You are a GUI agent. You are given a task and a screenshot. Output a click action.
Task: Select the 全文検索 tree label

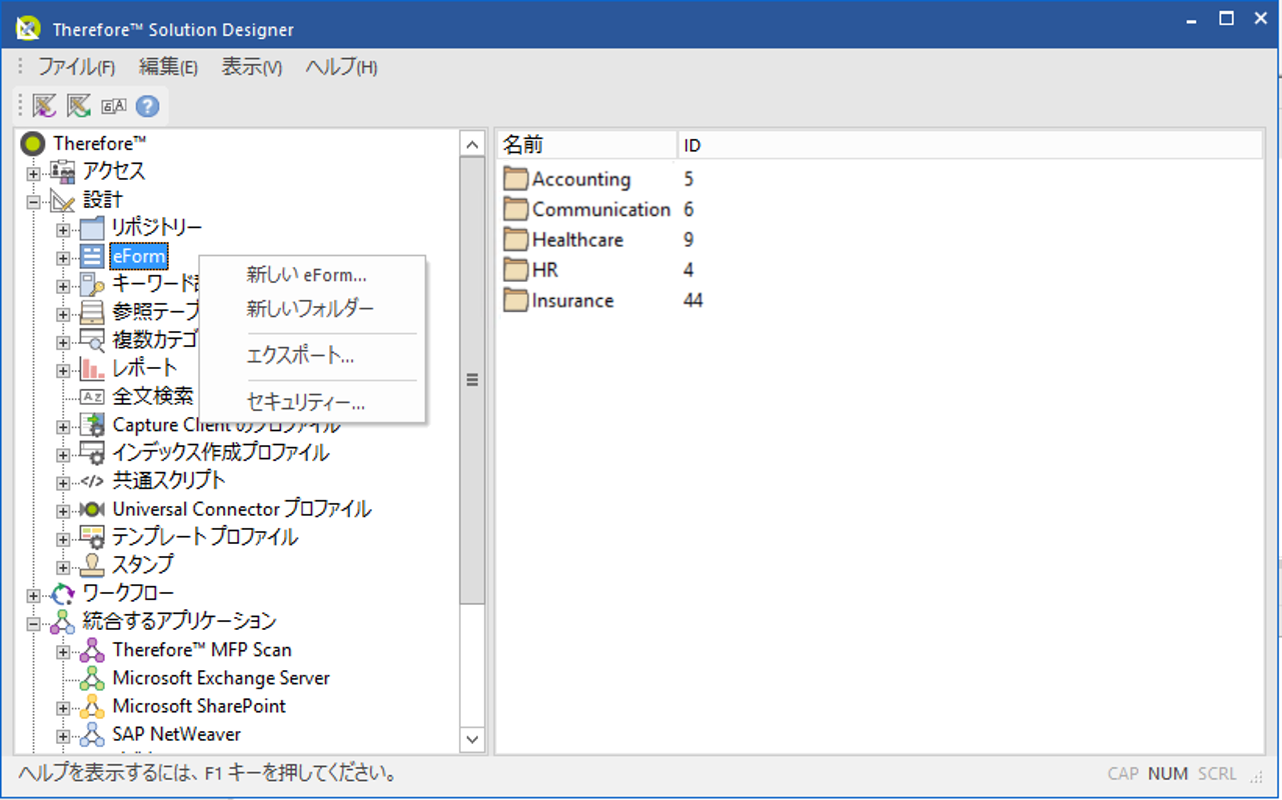tap(153, 397)
